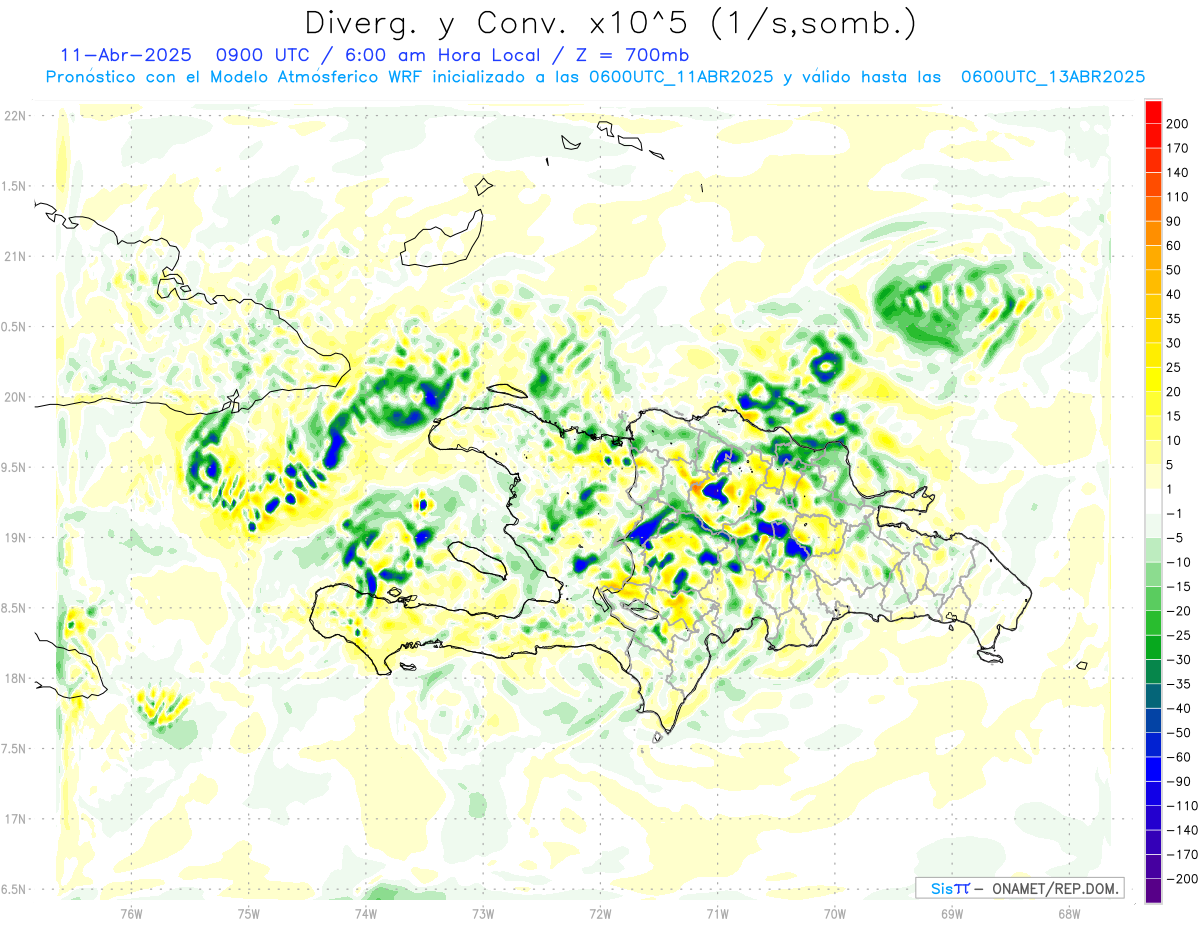The image size is (1200, 927).
Task: Click the colorbar value '-140'
Action: pos(1181,831)
